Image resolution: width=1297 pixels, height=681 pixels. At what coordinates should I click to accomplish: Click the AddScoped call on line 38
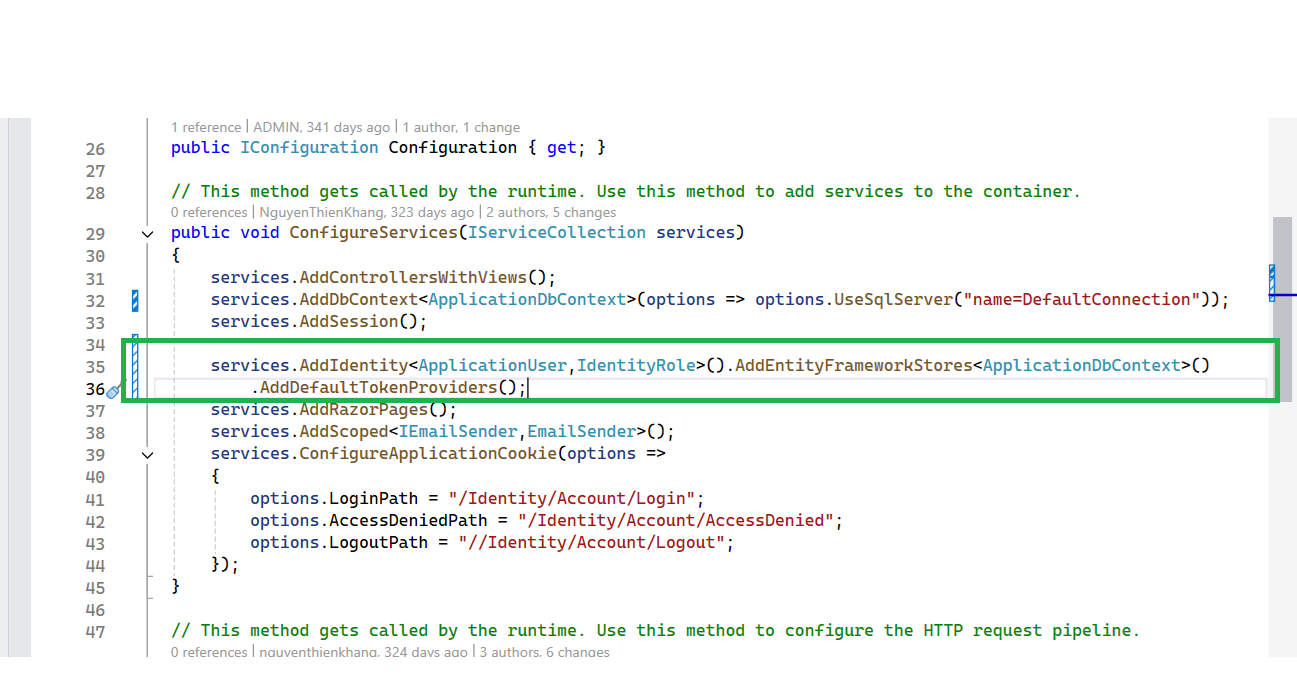tap(344, 432)
